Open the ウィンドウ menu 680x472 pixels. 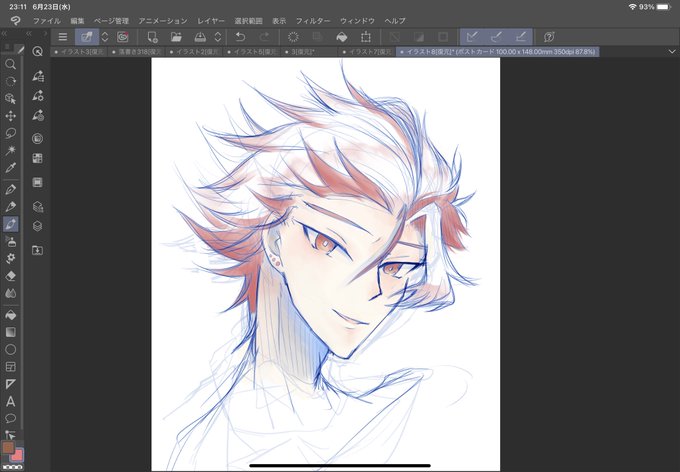[x=357, y=21]
